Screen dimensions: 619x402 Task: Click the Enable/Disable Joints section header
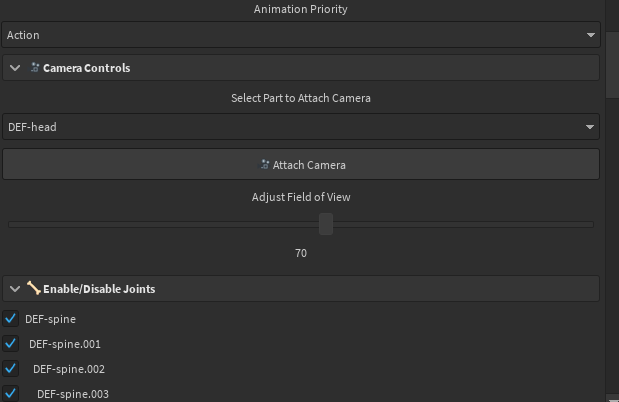point(301,289)
